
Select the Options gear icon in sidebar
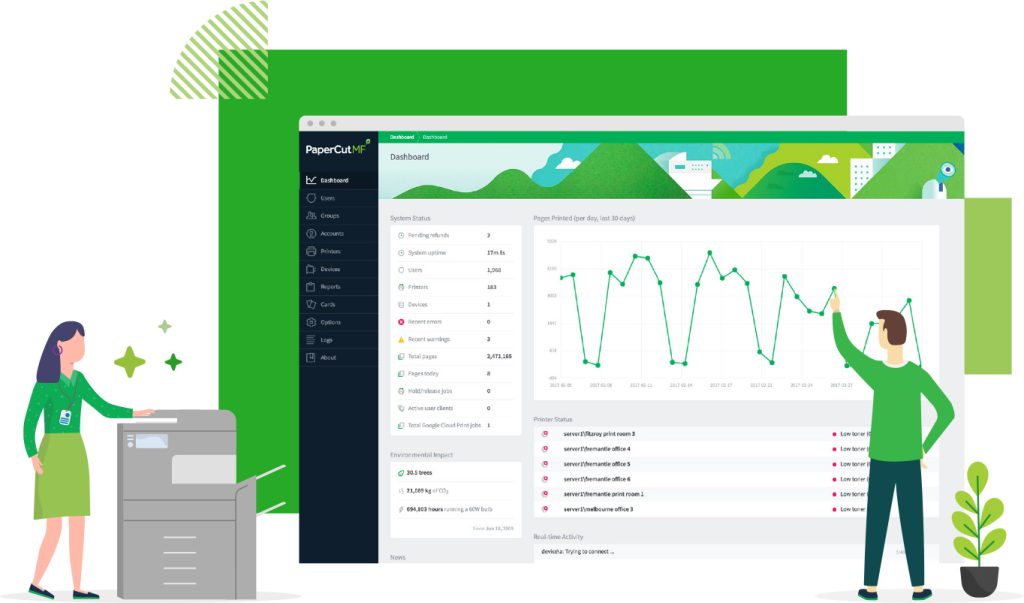pyautogui.click(x=311, y=322)
